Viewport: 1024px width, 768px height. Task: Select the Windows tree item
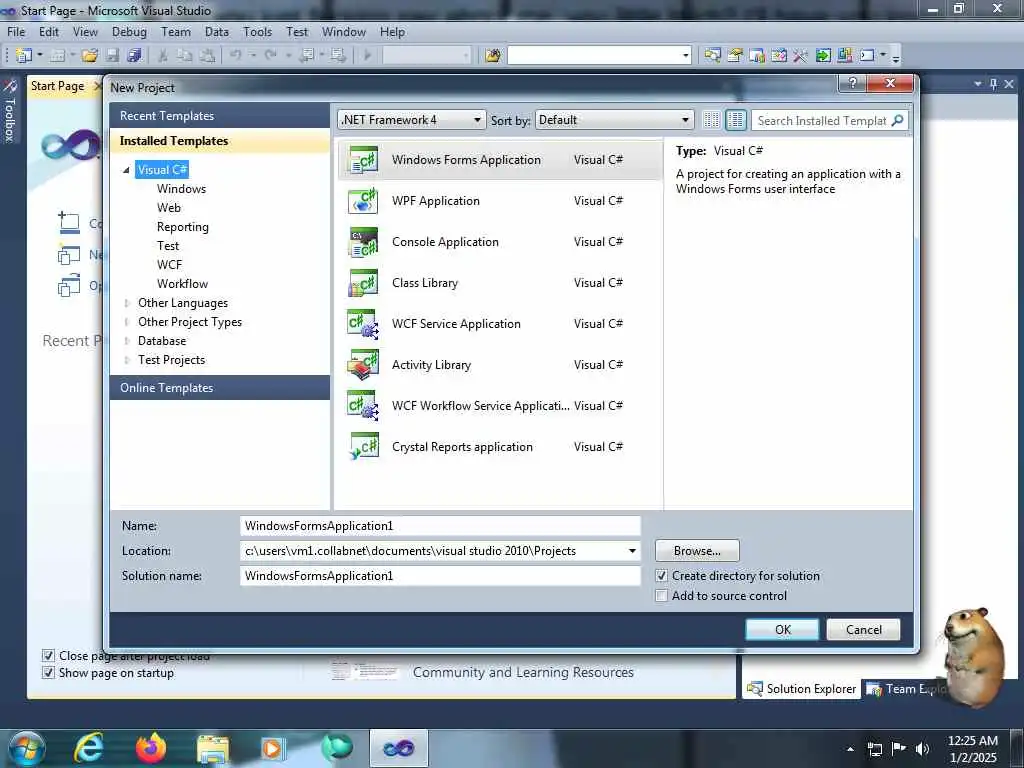point(182,189)
